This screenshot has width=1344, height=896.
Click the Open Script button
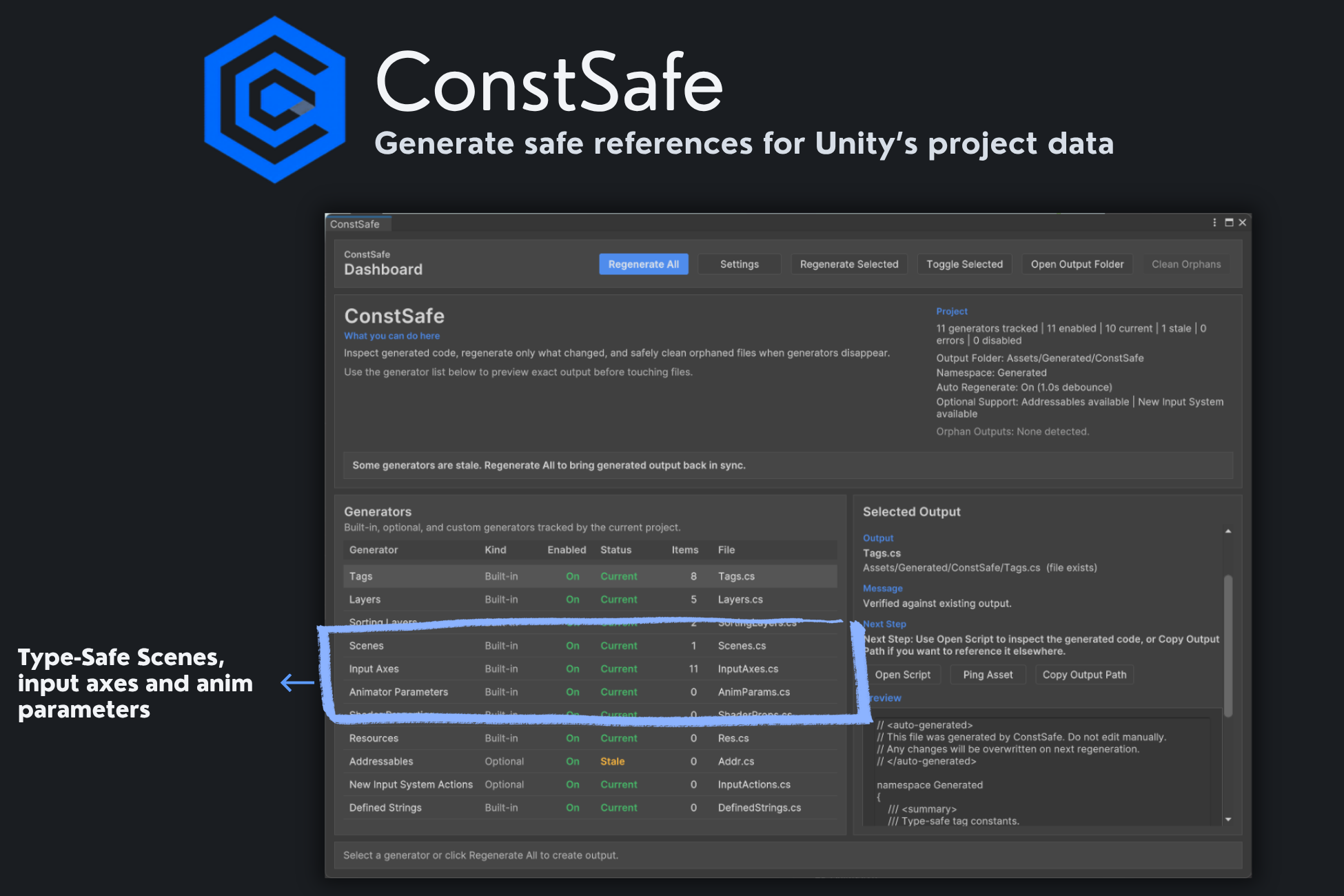[x=902, y=675]
